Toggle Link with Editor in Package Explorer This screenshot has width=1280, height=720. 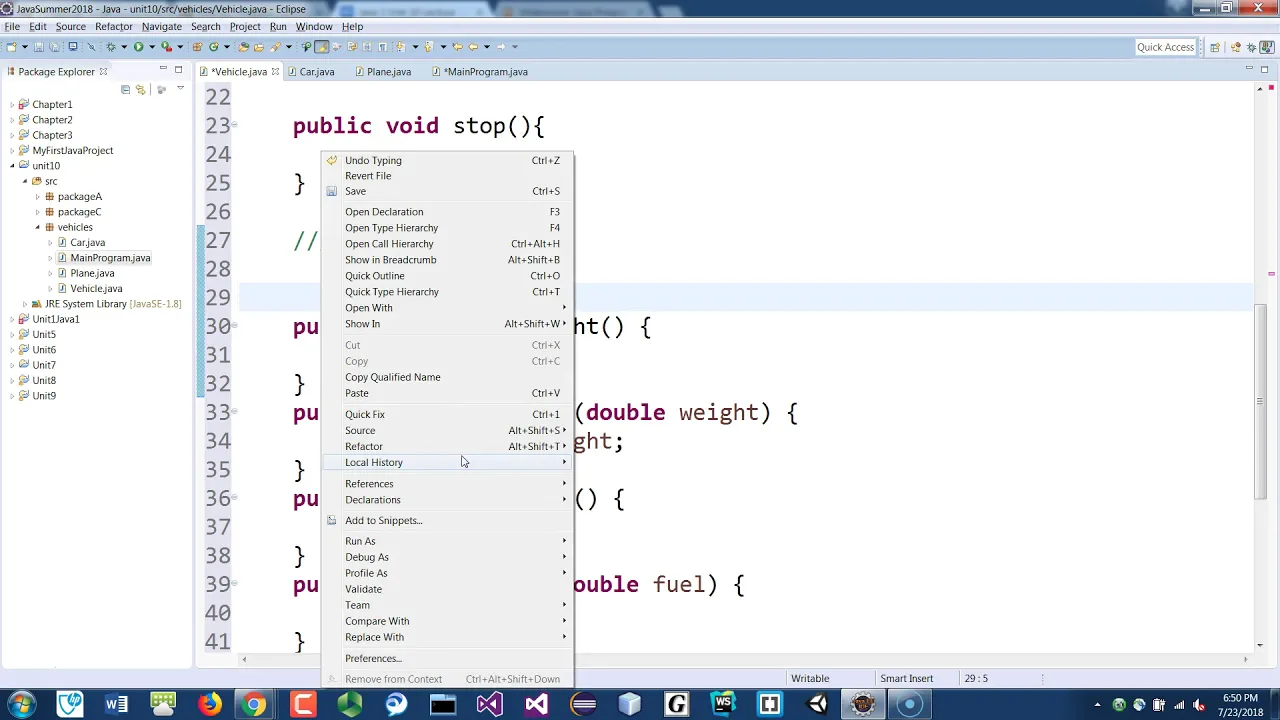coord(140,89)
